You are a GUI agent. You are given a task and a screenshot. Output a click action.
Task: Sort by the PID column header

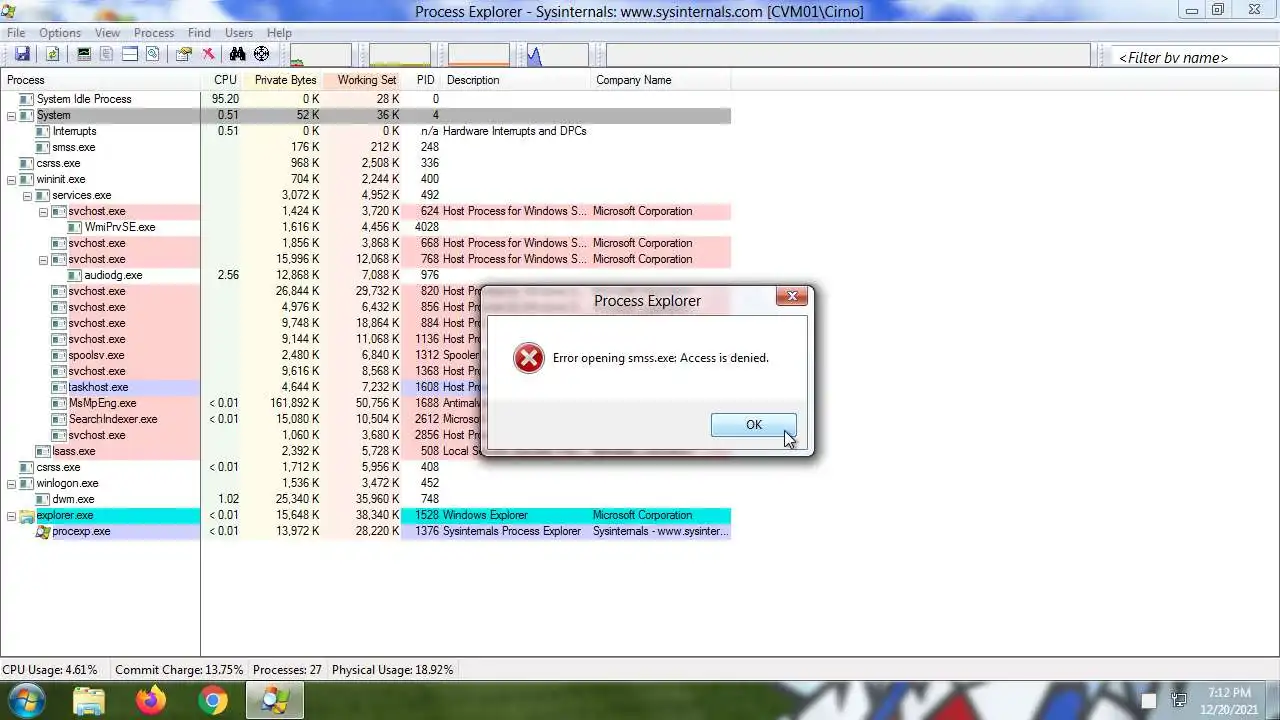pos(423,80)
